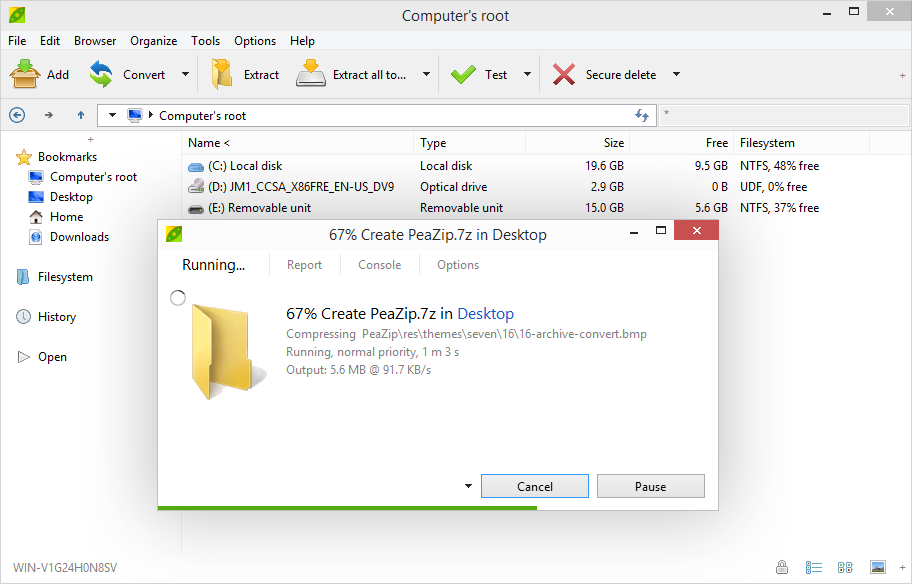Click the padlock icon in status bar
This screenshot has width=912, height=584.
click(782, 567)
